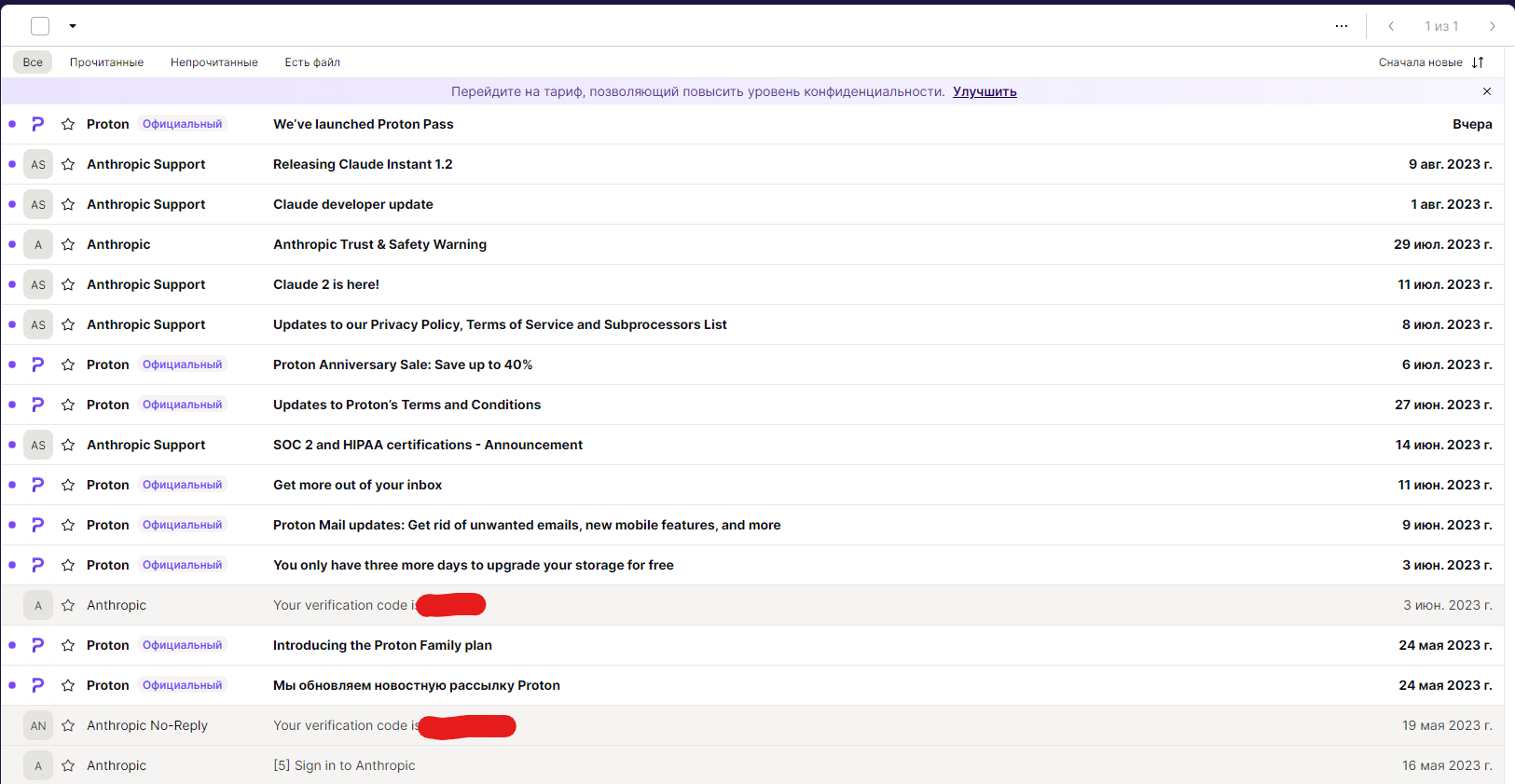Click the 'Улучшить' upgrade link
Image resolution: width=1515 pixels, height=784 pixels.
click(x=985, y=91)
